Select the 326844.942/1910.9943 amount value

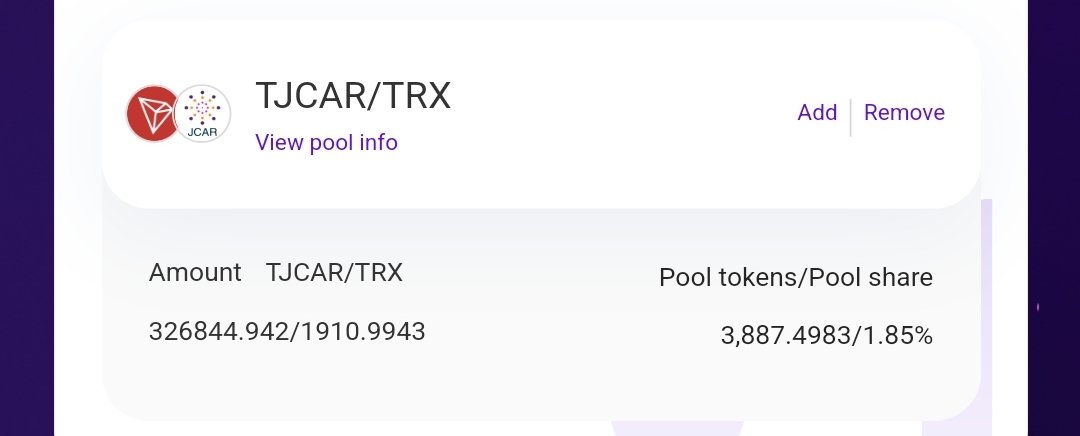tap(287, 332)
